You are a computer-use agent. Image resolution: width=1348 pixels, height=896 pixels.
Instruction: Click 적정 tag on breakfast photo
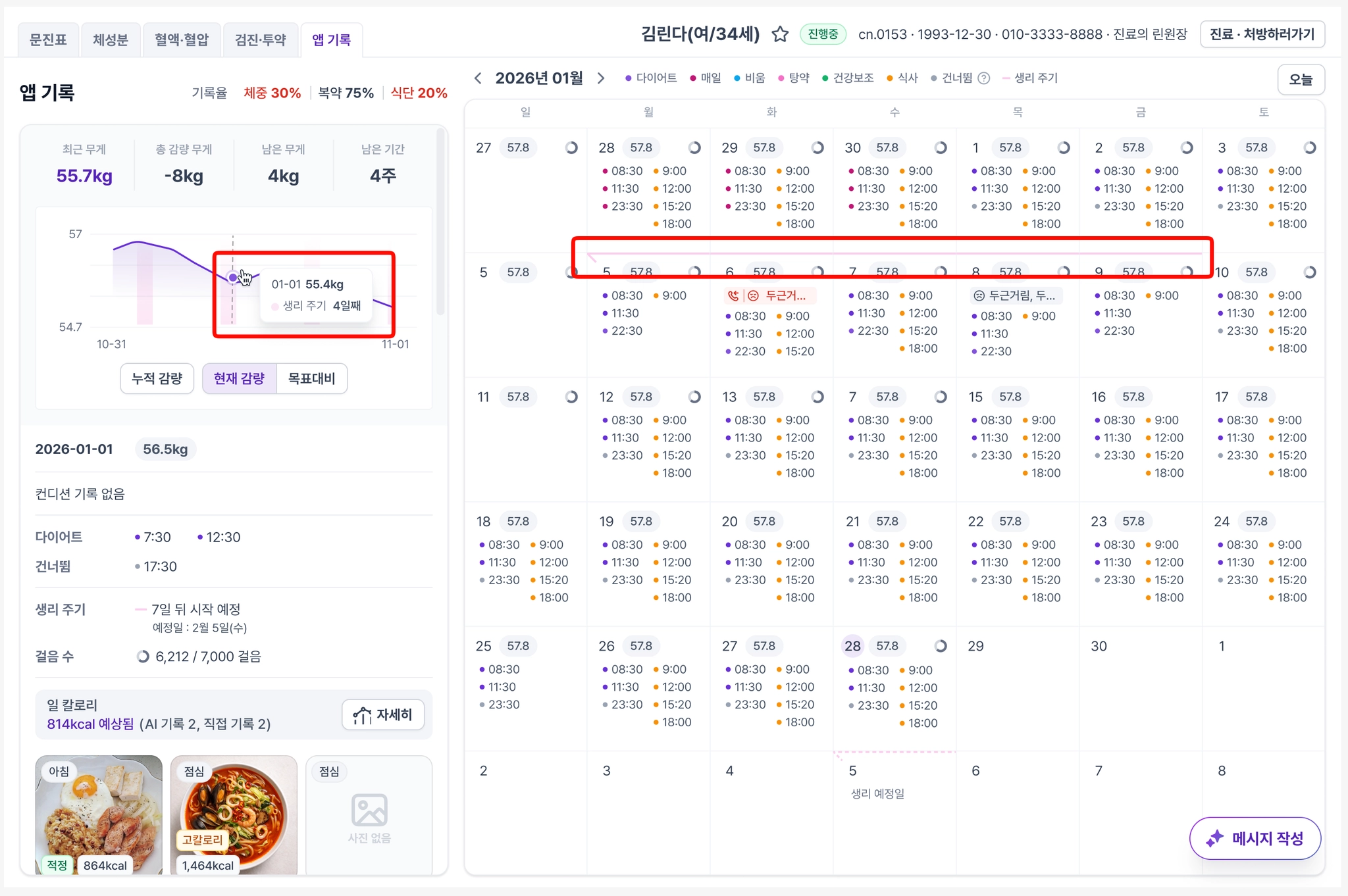[x=57, y=865]
